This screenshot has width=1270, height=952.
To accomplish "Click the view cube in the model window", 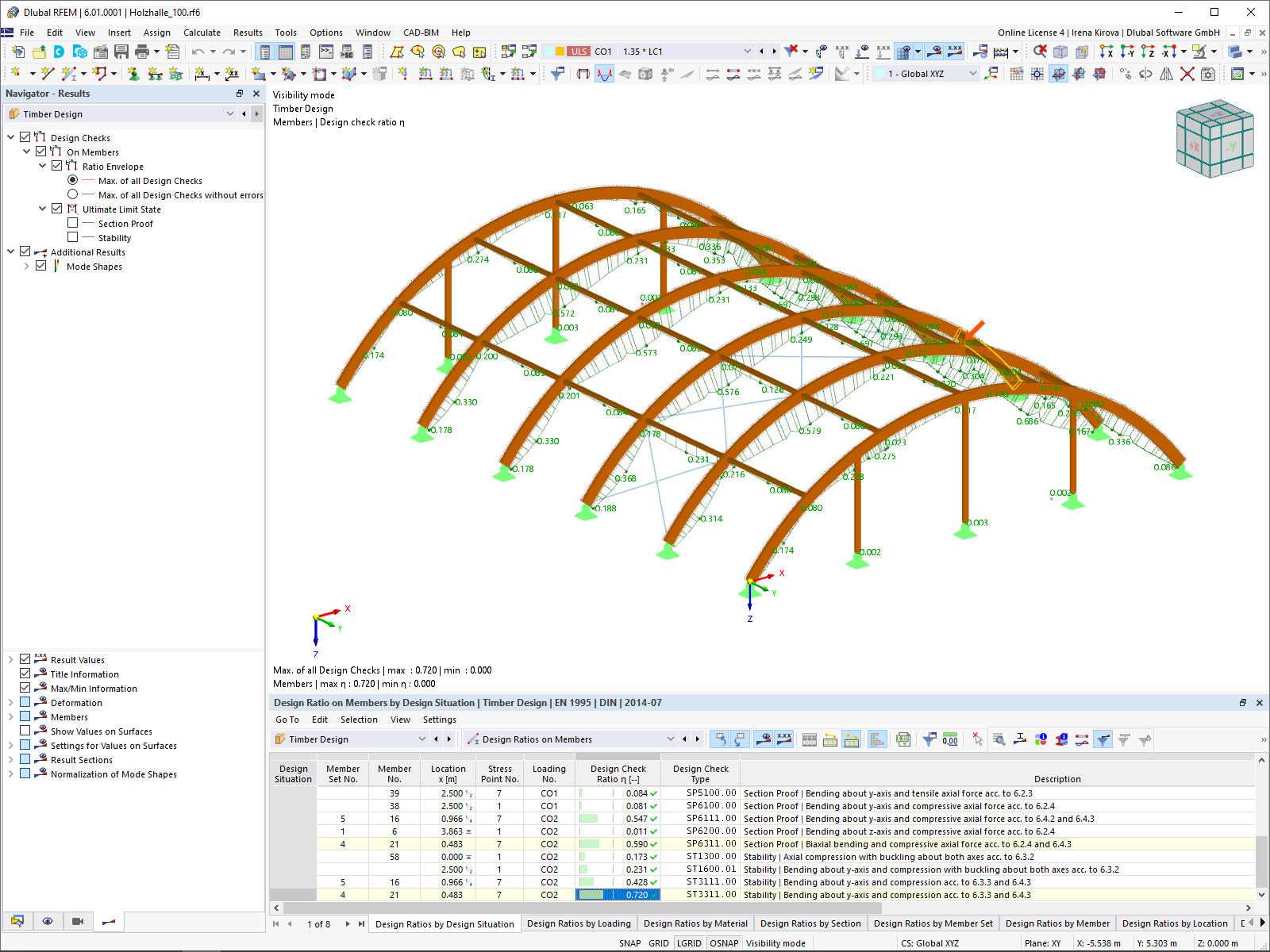I will tap(1215, 138).
